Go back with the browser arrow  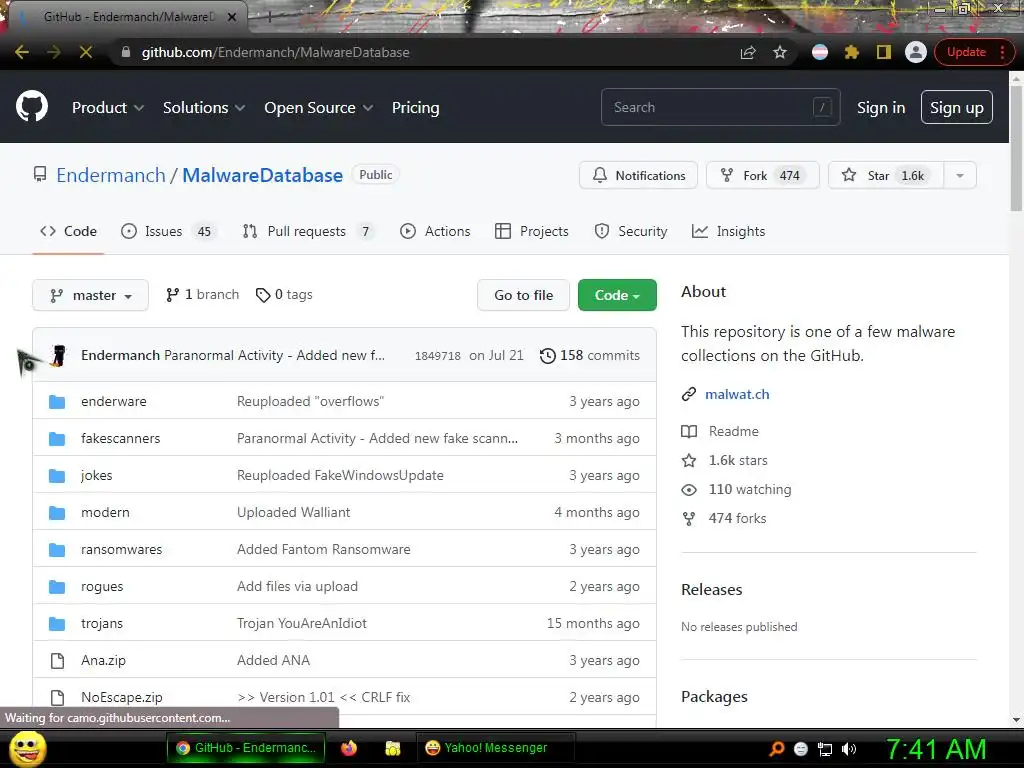click(x=22, y=52)
